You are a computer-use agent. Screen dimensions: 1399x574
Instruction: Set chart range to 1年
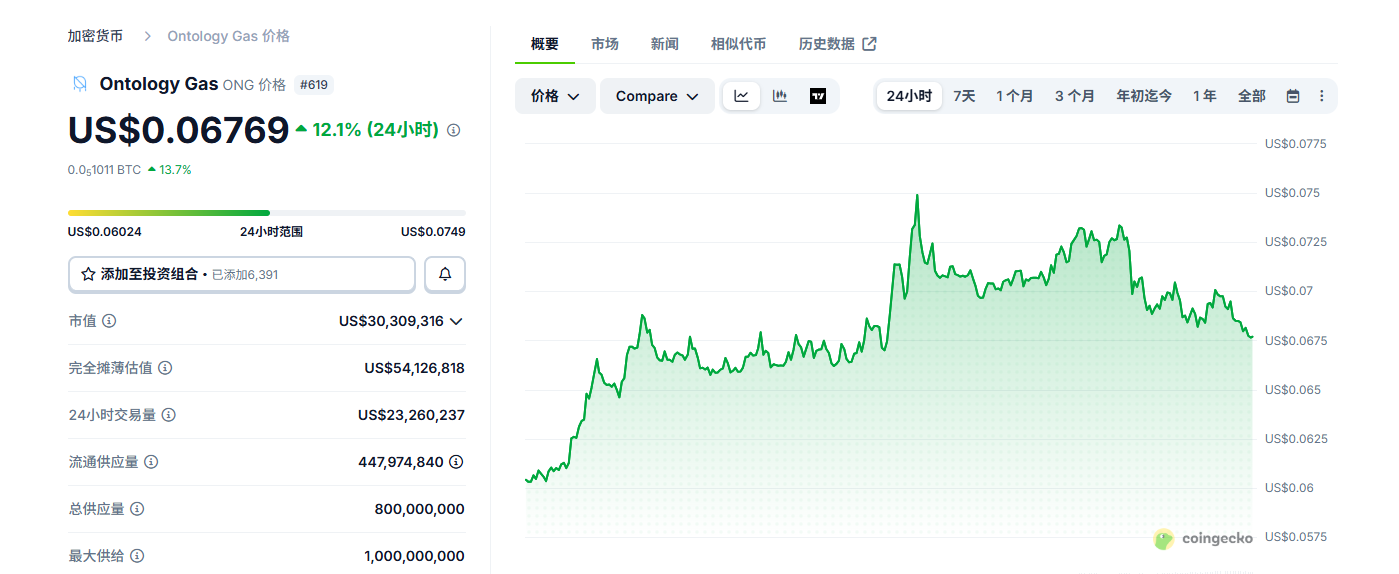click(x=1204, y=96)
